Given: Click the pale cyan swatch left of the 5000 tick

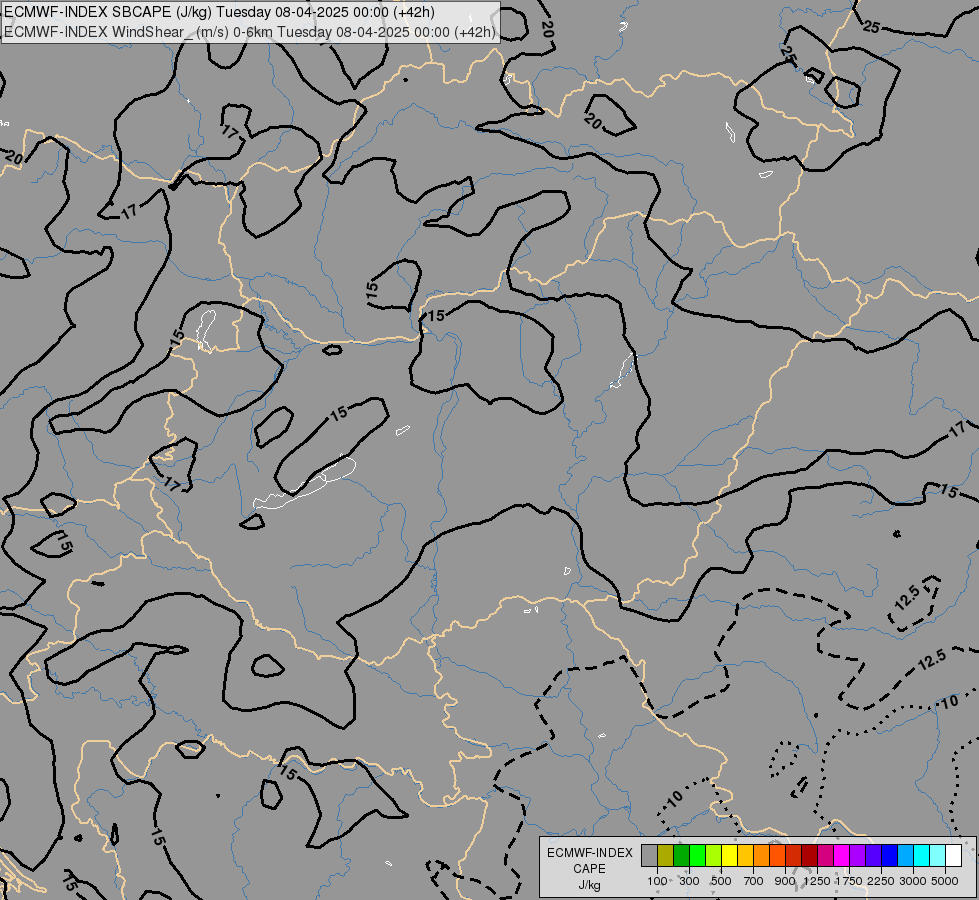Looking at the screenshot, I should coord(937,855).
